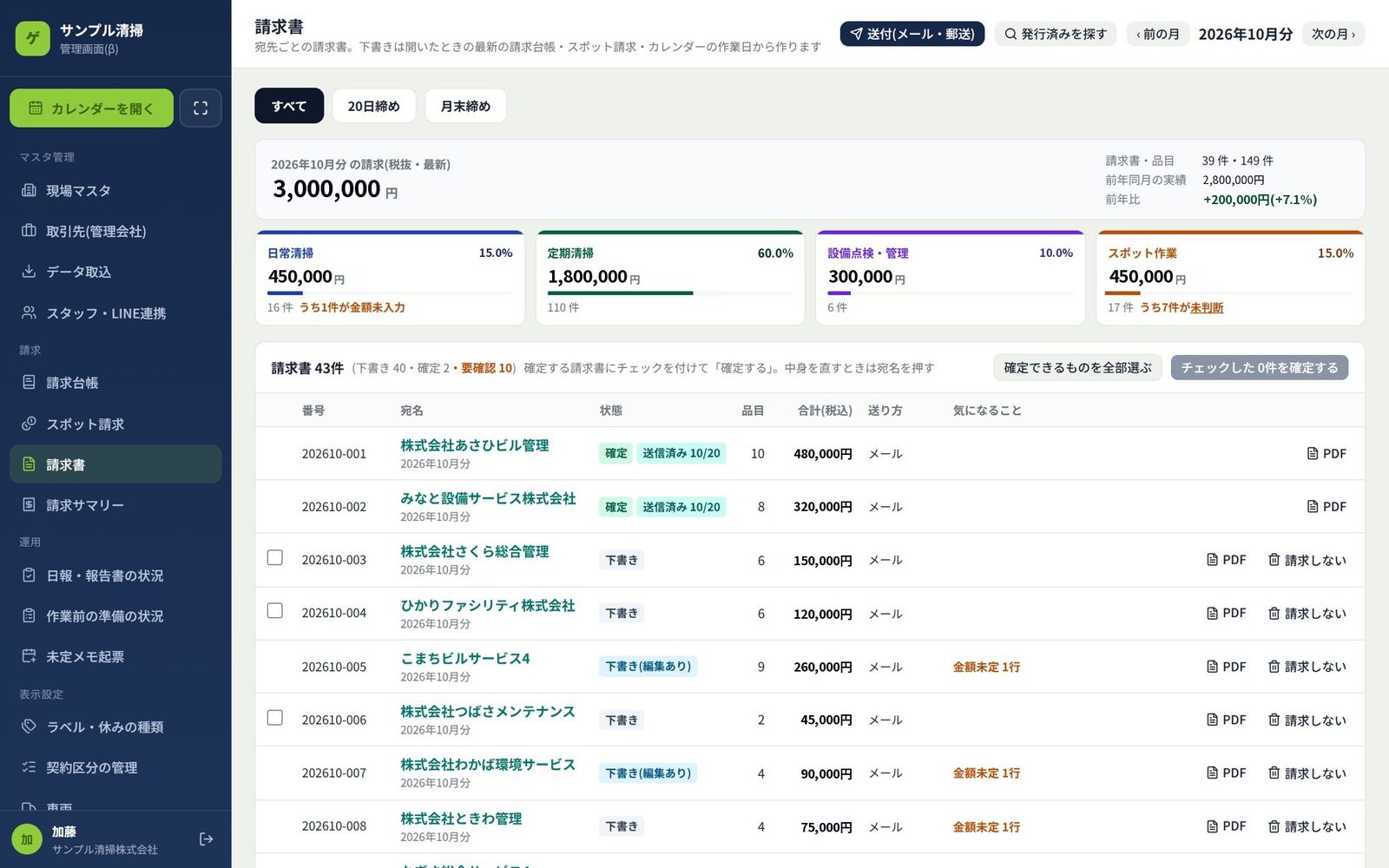The height and width of the screenshot is (868, 1389).
Task: Click the 未判断 link in スポット作業 card
Action: click(1207, 307)
